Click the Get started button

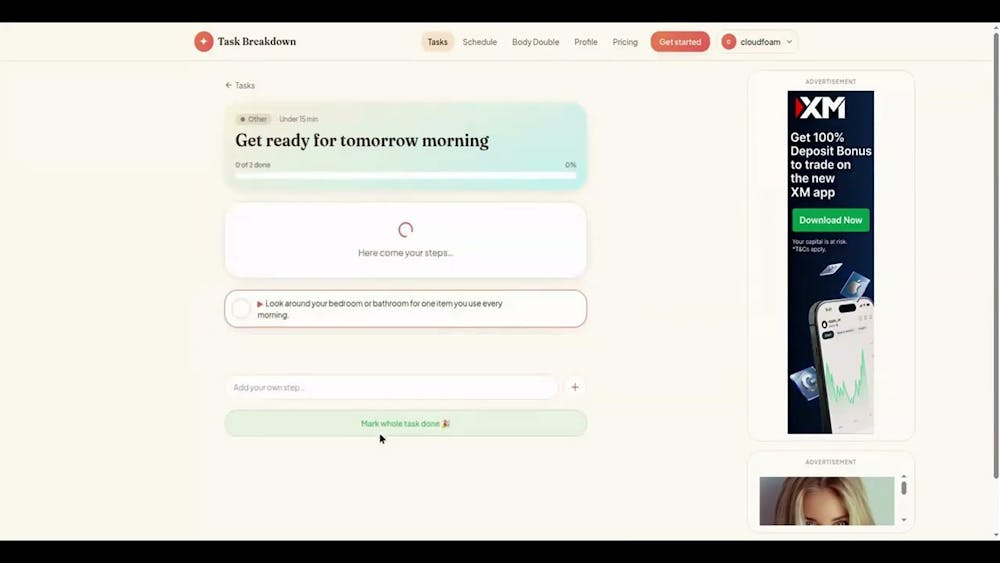(680, 42)
